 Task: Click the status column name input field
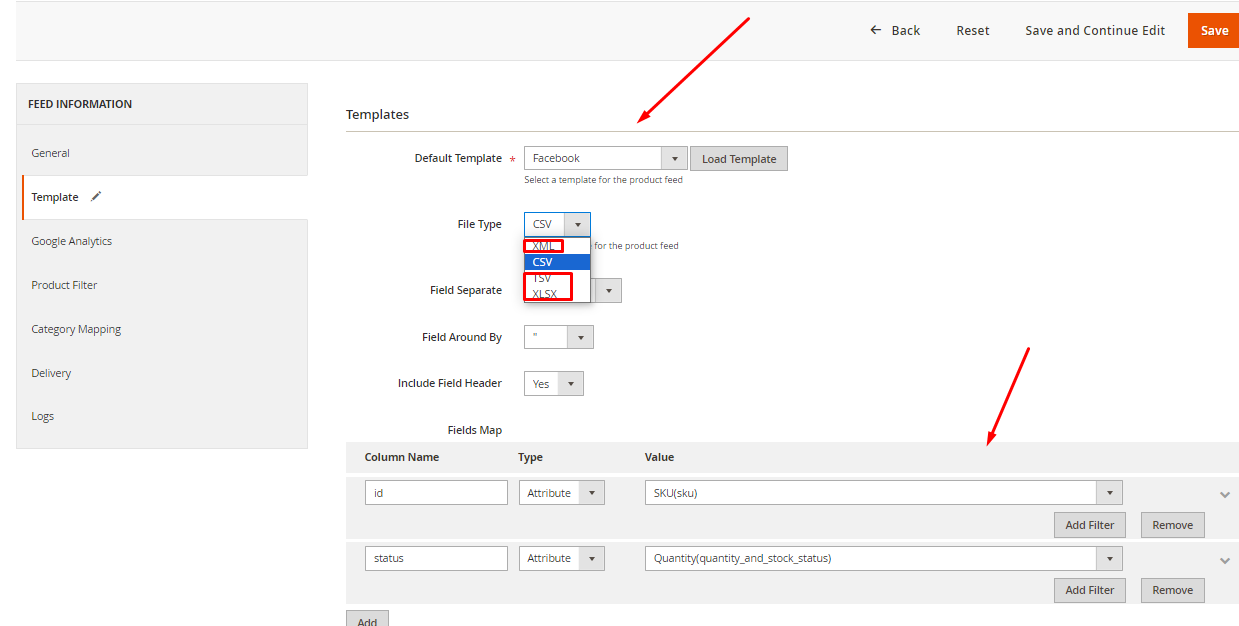pyautogui.click(x=436, y=558)
